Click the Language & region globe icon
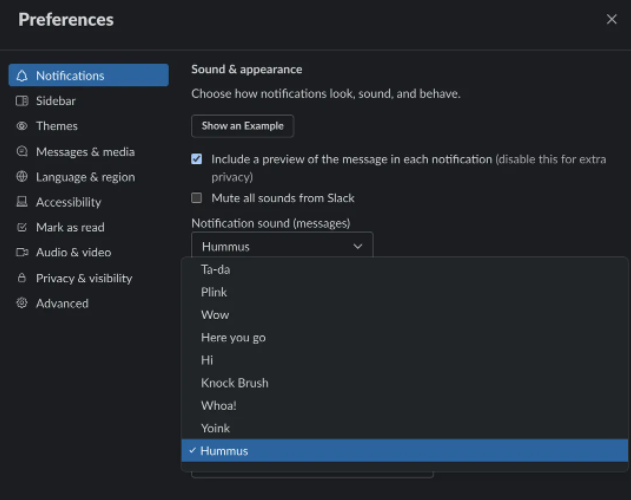This screenshot has width=631, height=500. (x=22, y=177)
